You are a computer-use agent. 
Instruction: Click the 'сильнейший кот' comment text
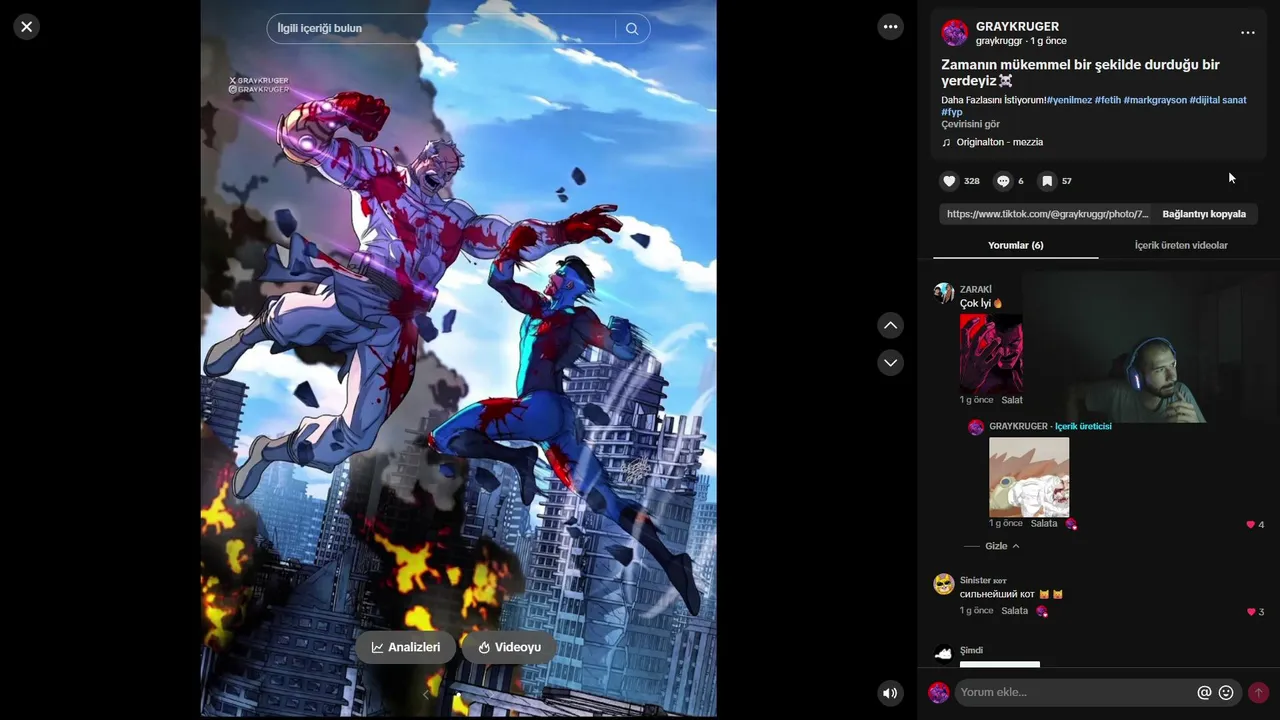coord(998,594)
